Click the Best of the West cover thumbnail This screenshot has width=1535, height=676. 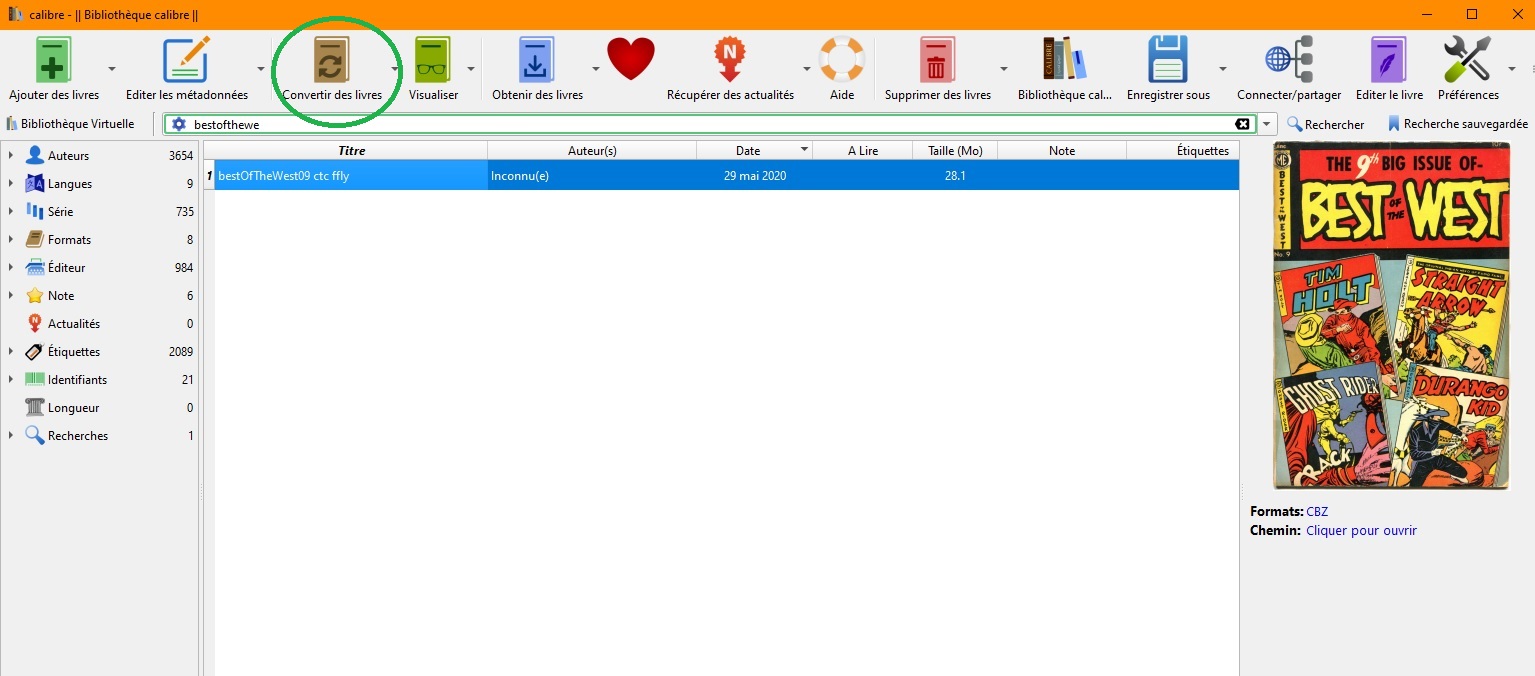click(x=1391, y=316)
